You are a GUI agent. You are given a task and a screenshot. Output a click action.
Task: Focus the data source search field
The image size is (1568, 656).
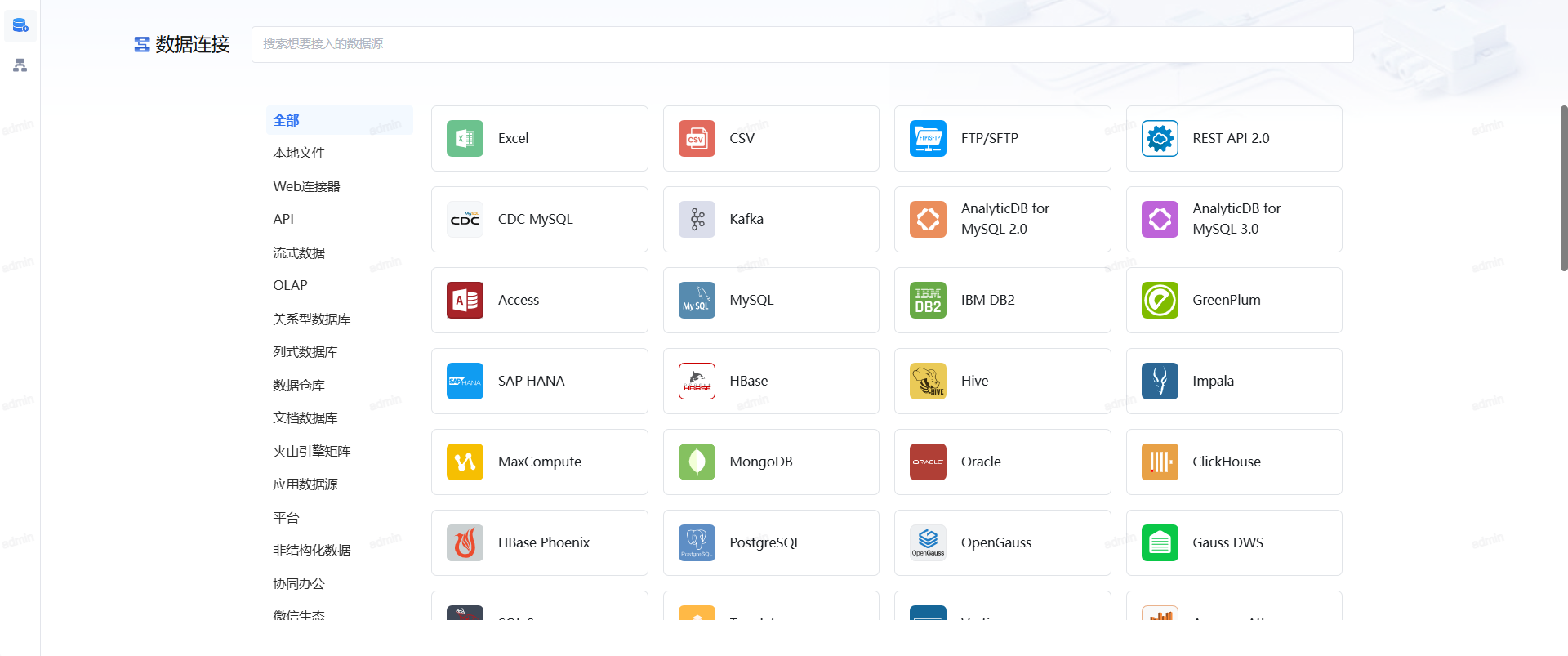coord(802,44)
